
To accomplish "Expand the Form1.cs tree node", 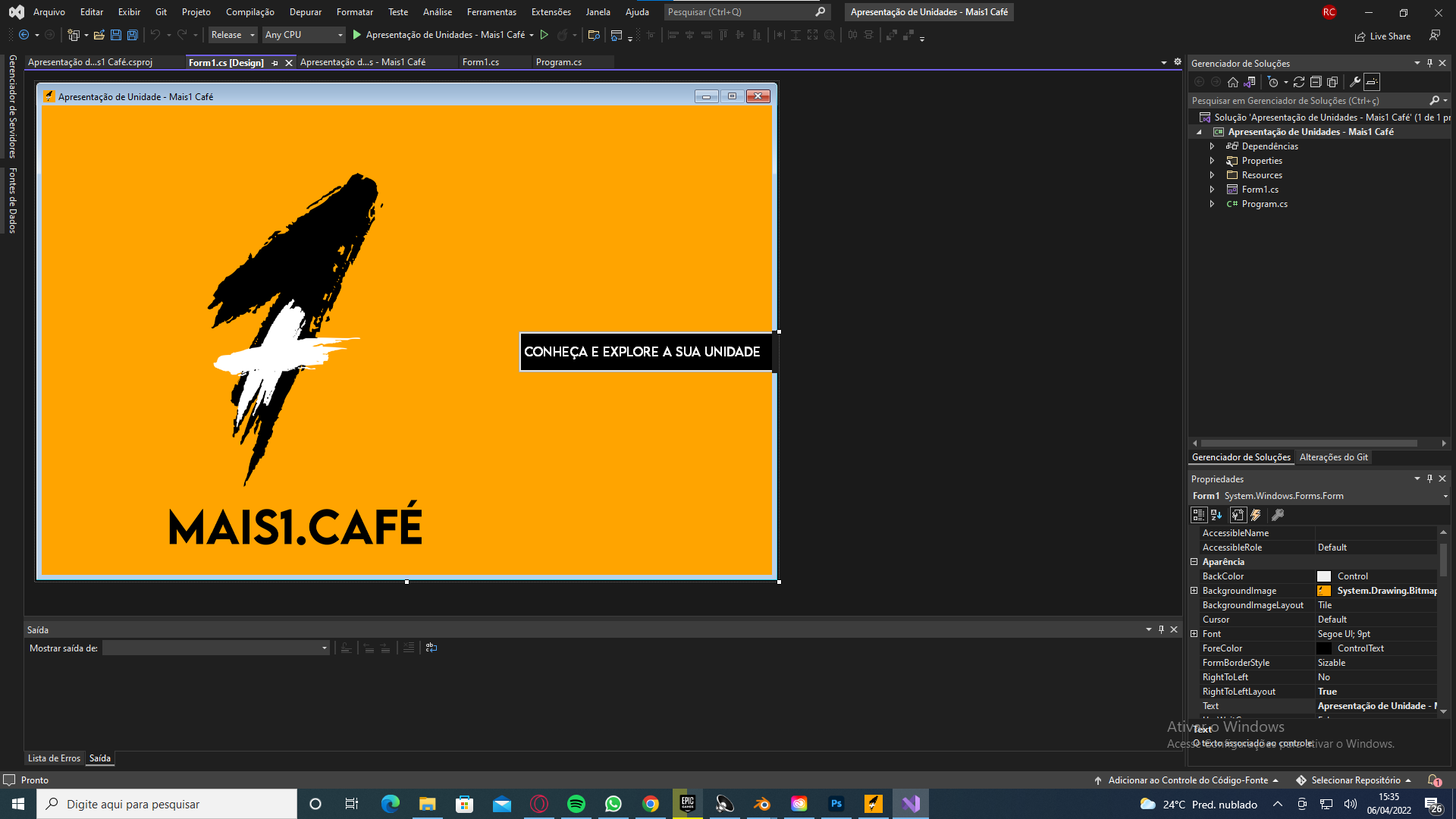I will point(1212,190).
